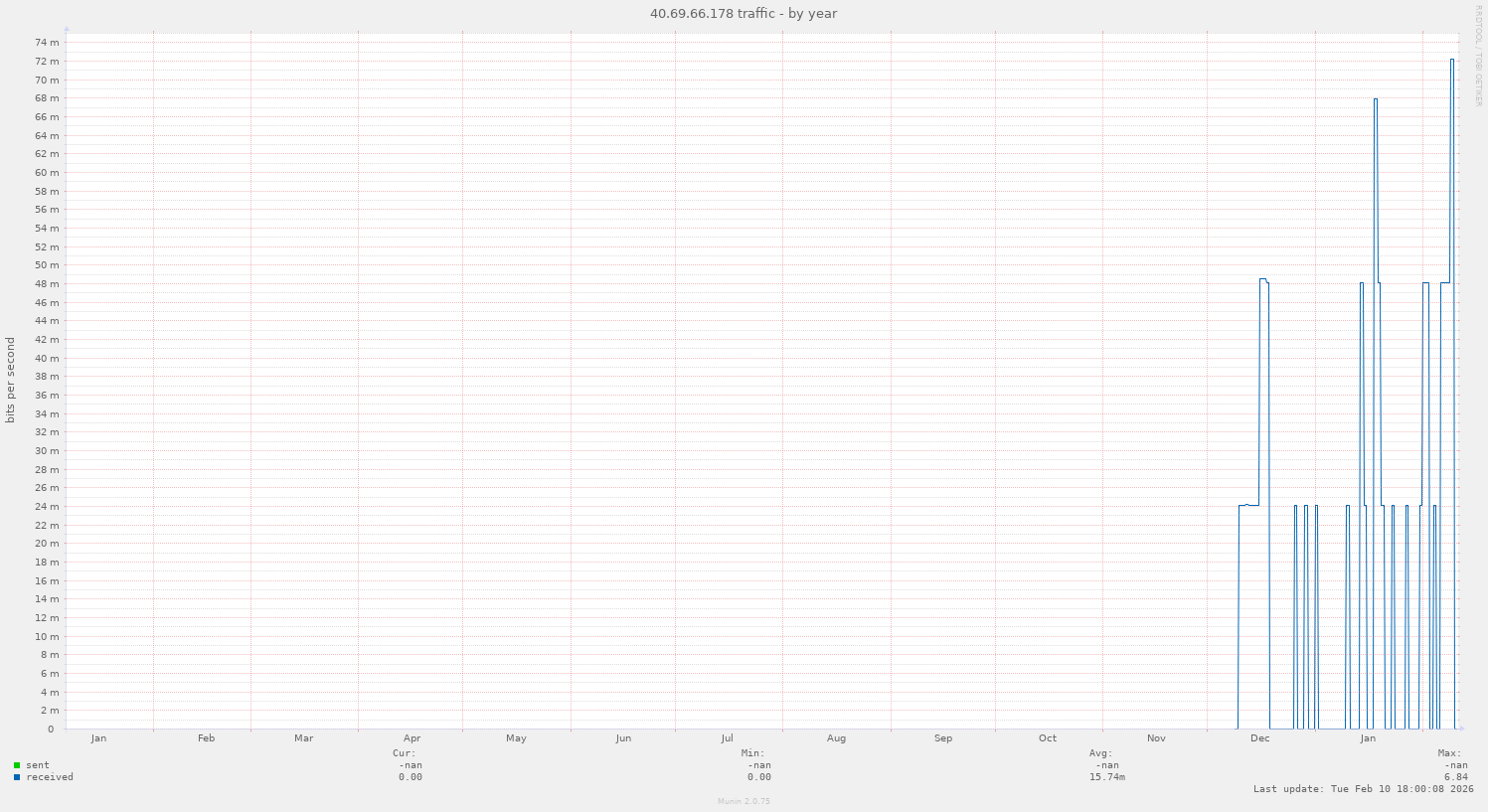The image size is (1488, 812).
Task: Select the 'received' legend label
Action: coord(50,777)
